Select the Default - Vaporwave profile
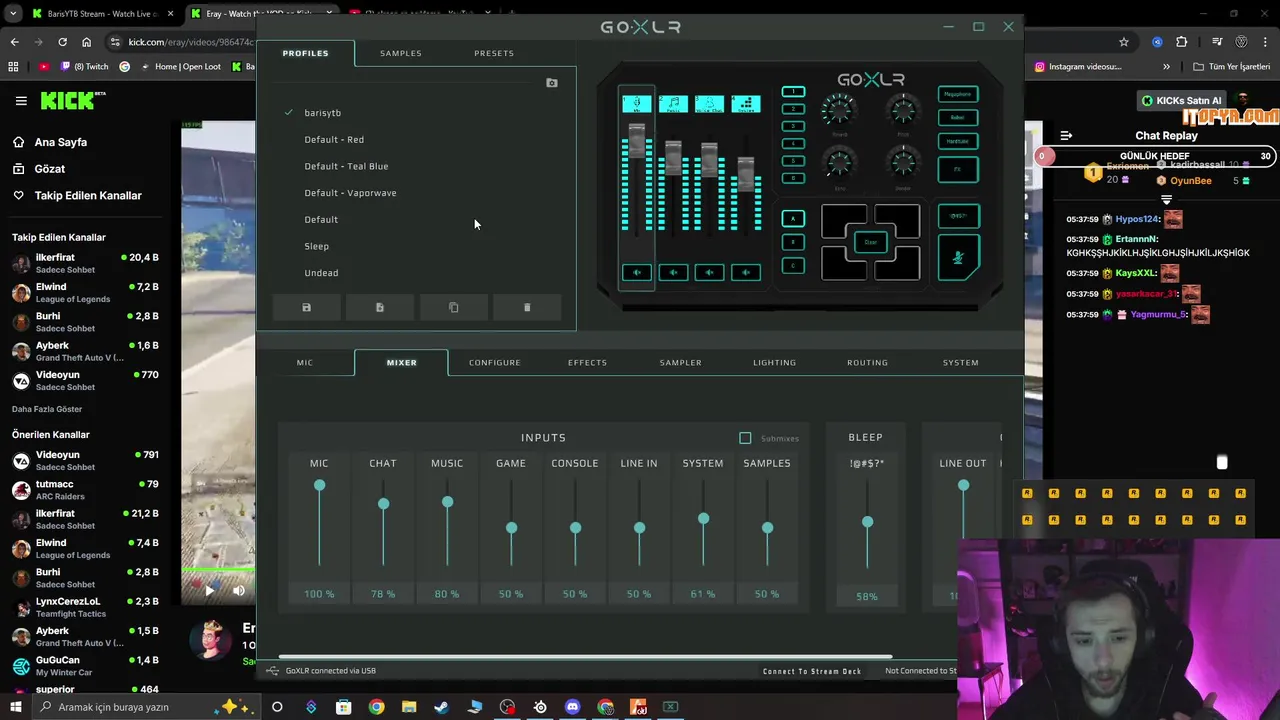1280x720 pixels. coord(350,193)
